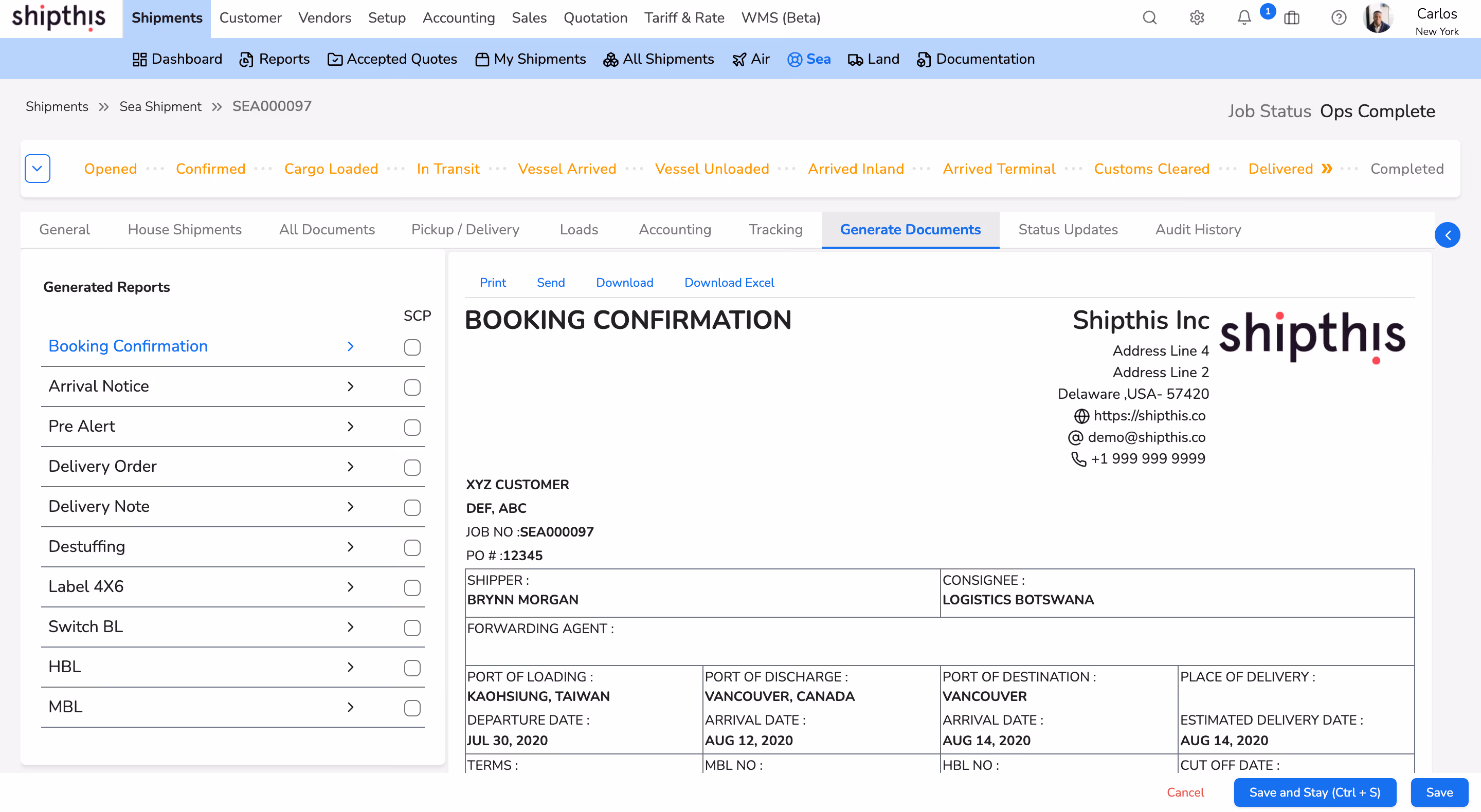
Task: Check SCP box for Delivery Order
Action: click(412, 468)
